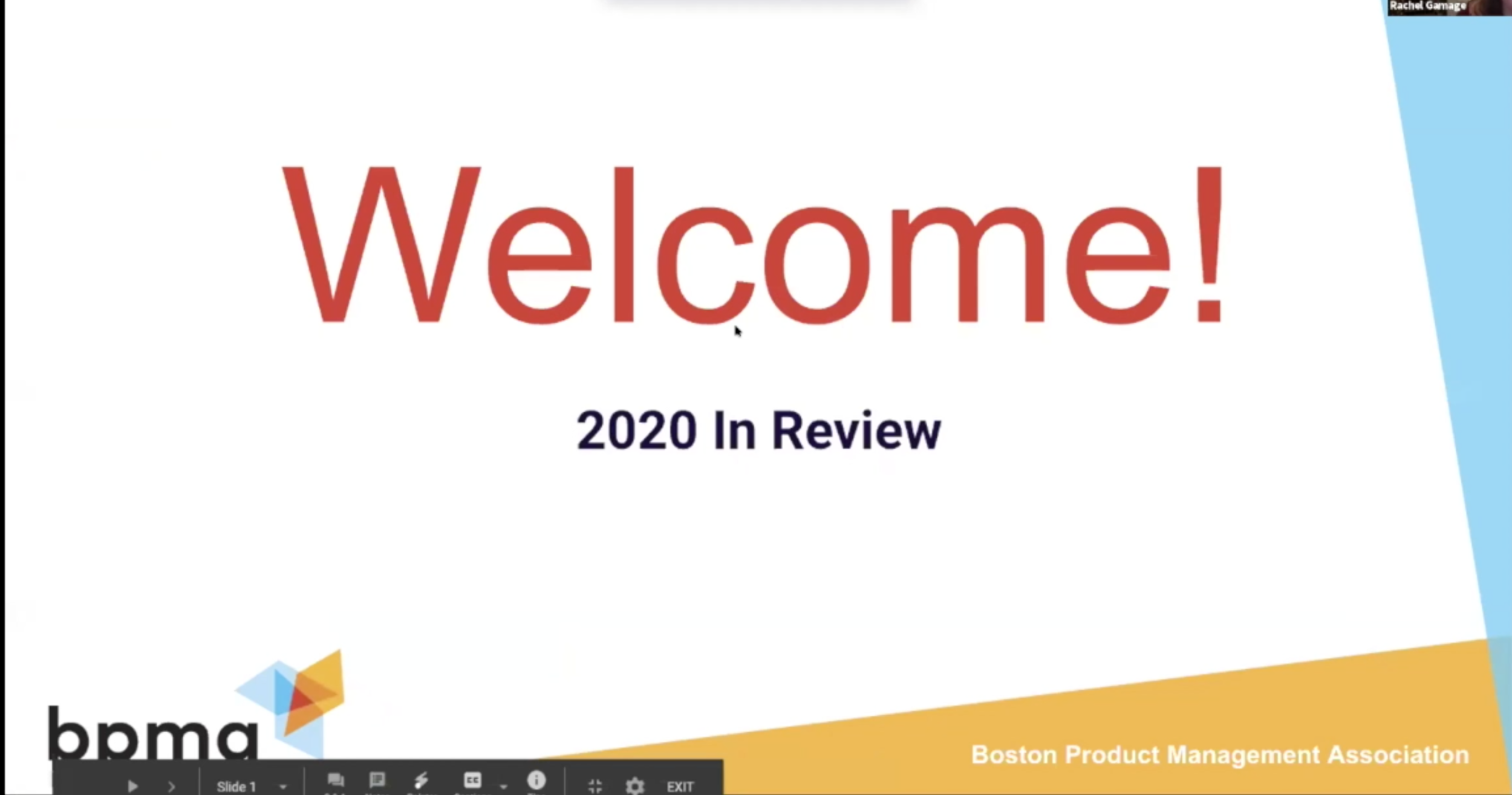Enable closed captions

(x=474, y=780)
